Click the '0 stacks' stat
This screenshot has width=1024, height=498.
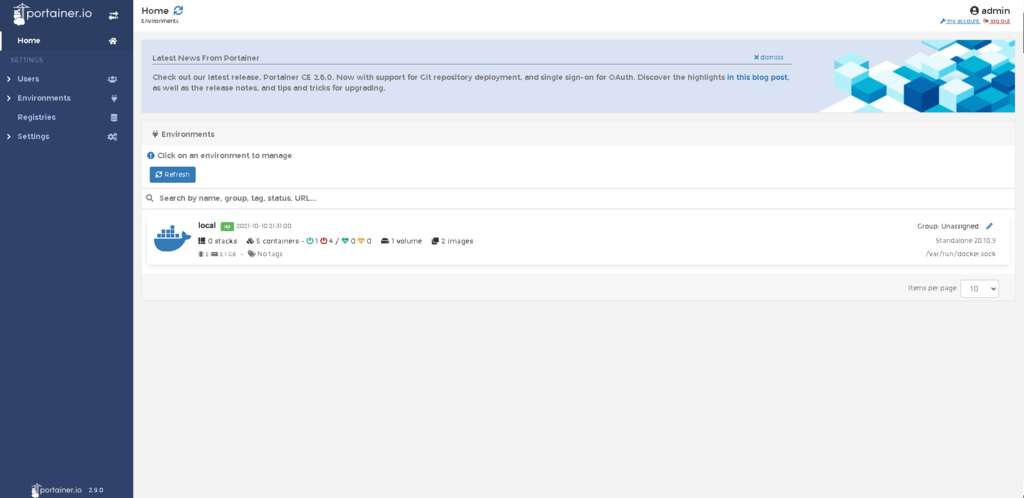[x=218, y=241]
